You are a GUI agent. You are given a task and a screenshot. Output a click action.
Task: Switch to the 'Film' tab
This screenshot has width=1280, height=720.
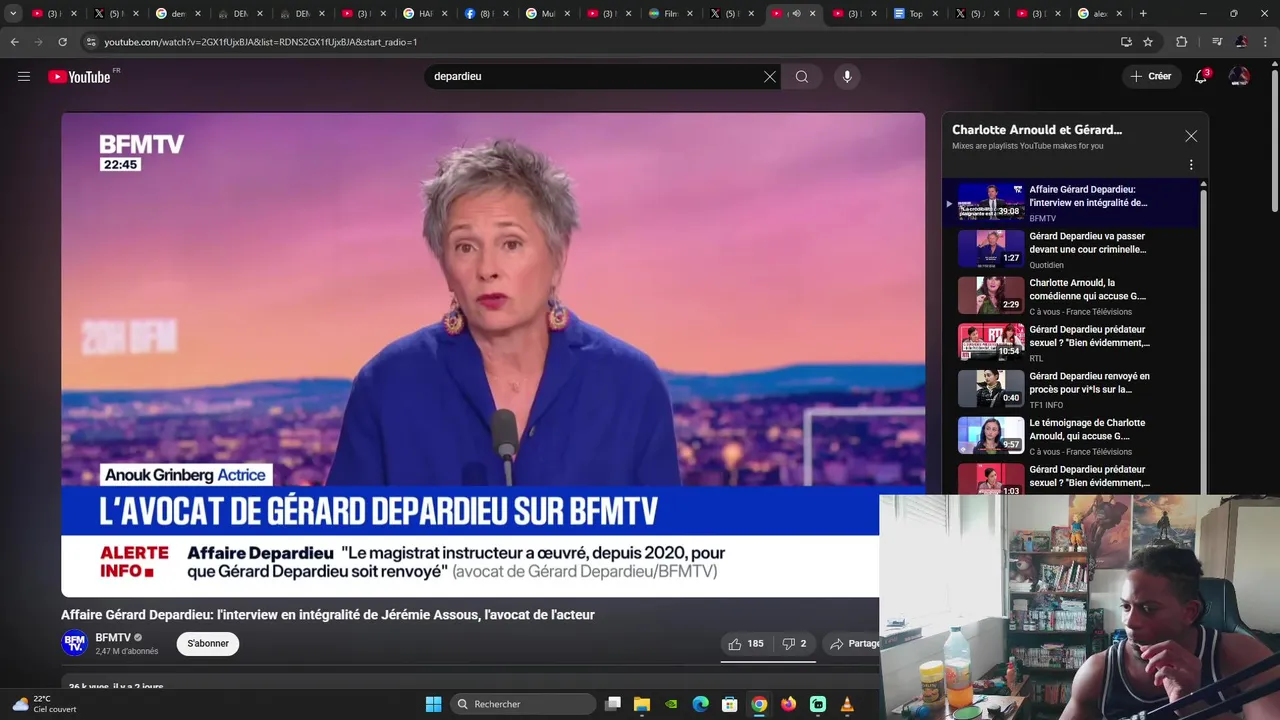[670, 14]
